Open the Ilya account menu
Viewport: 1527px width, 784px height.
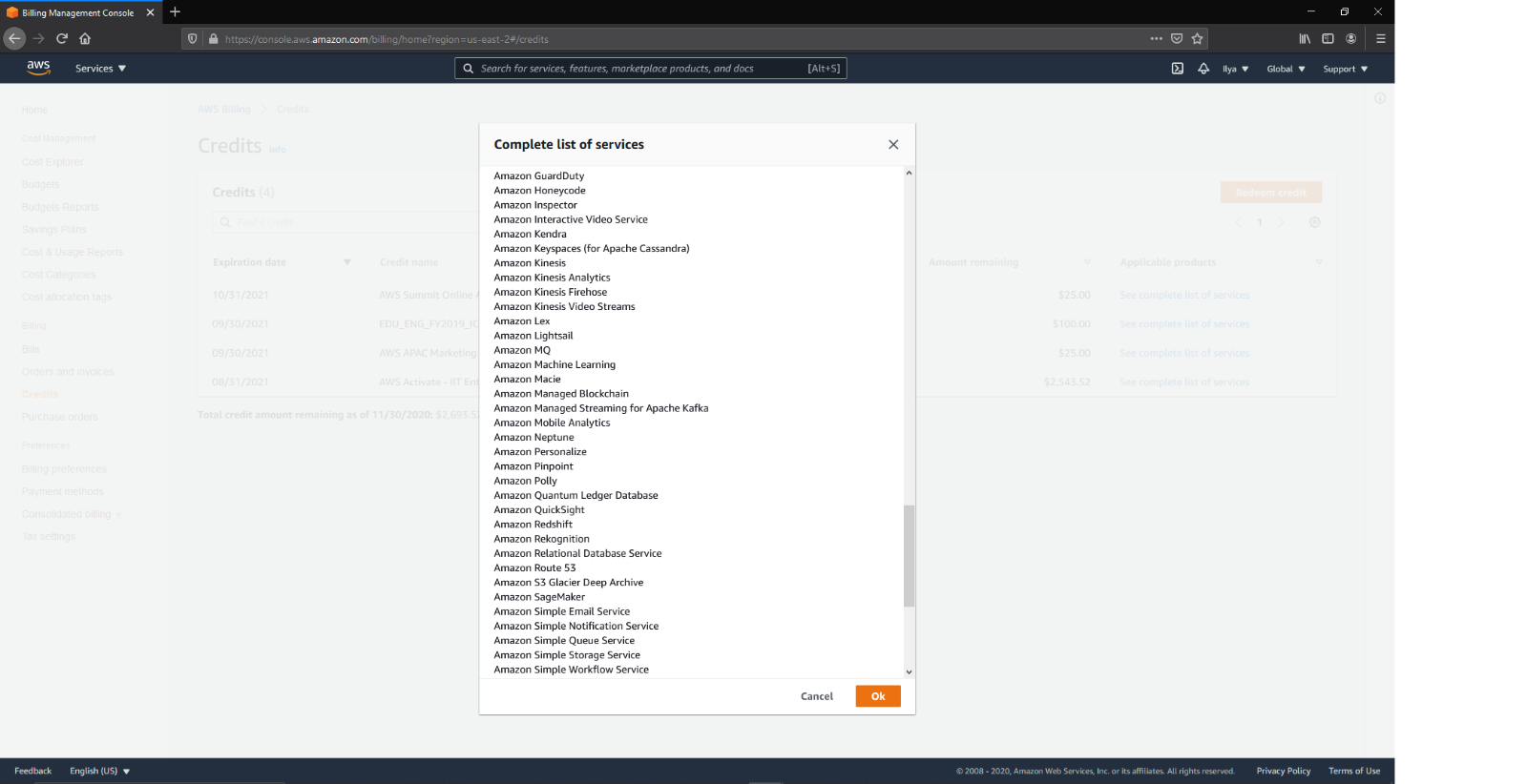(x=1235, y=69)
